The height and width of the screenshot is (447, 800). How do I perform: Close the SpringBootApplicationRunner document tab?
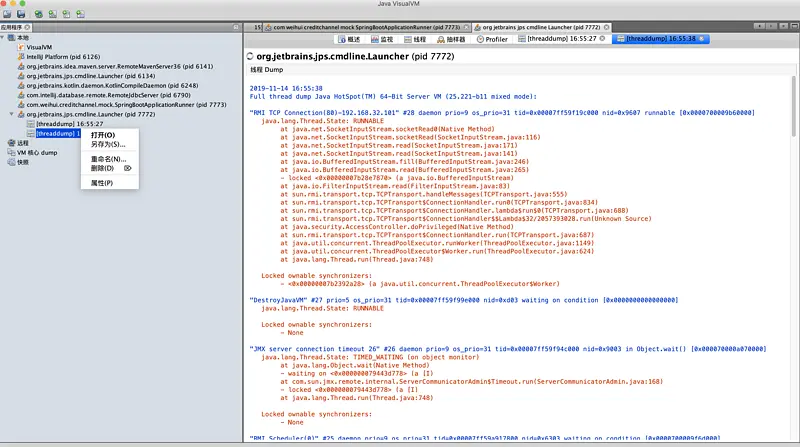point(466,27)
